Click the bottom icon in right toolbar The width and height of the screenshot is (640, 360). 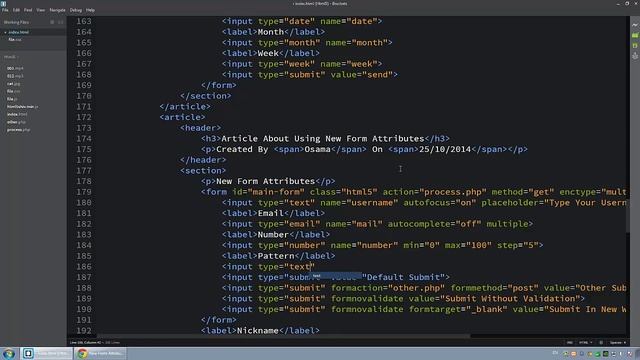pyautogui.click(x=635, y=56)
